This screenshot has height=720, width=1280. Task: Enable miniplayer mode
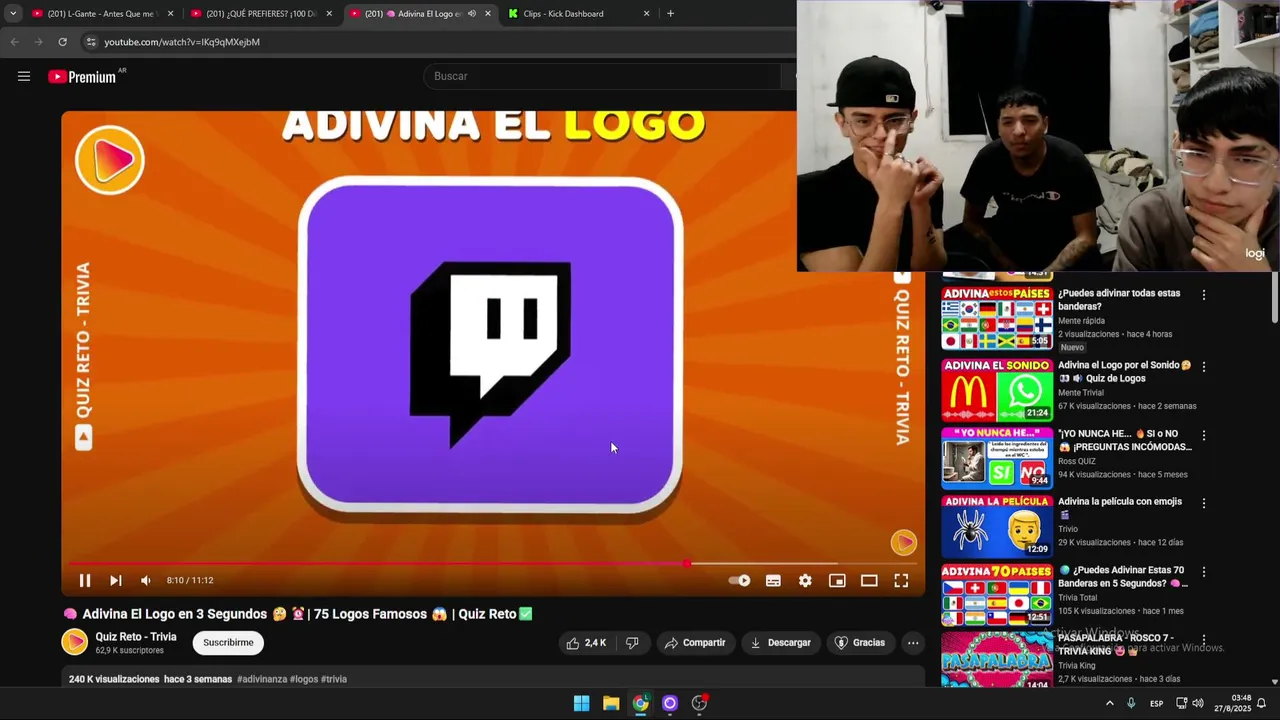[x=837, y=580]
